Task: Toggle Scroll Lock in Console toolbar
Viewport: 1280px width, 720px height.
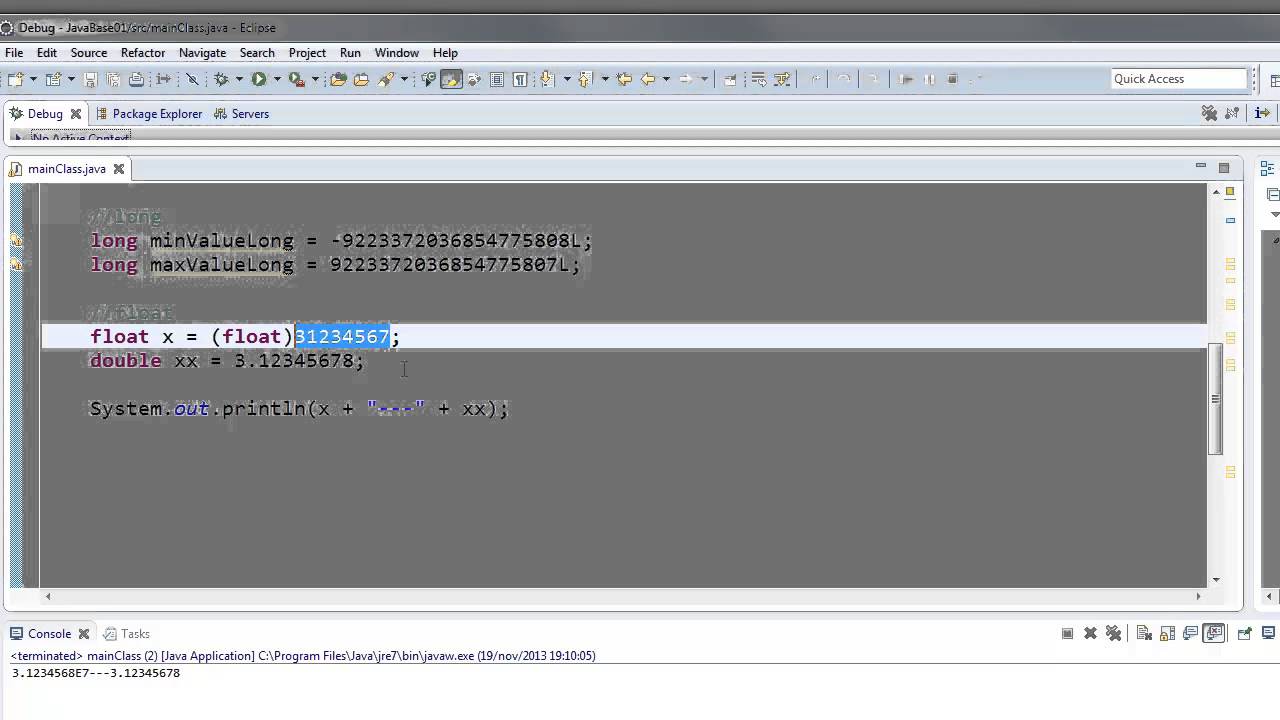Action: 1167,633
